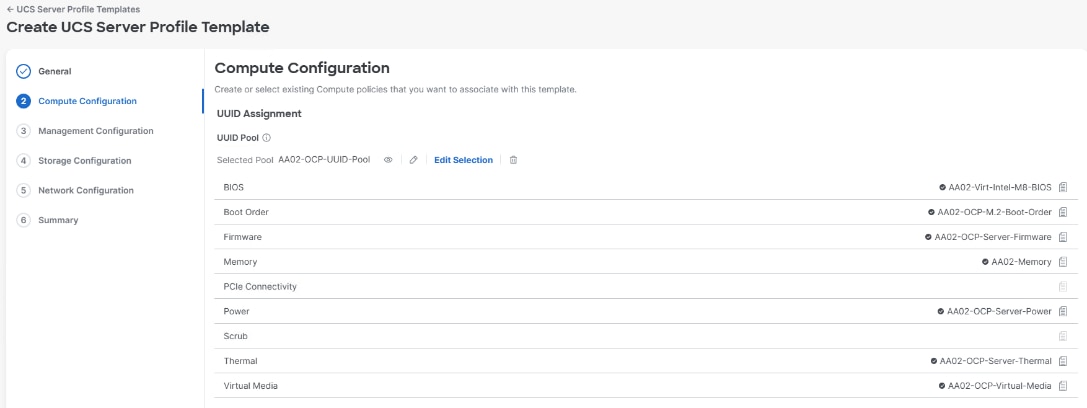The height and width of the screenshot is (408, 1087).
Task: Click the number 4 step badge
Action: [24, 161]
